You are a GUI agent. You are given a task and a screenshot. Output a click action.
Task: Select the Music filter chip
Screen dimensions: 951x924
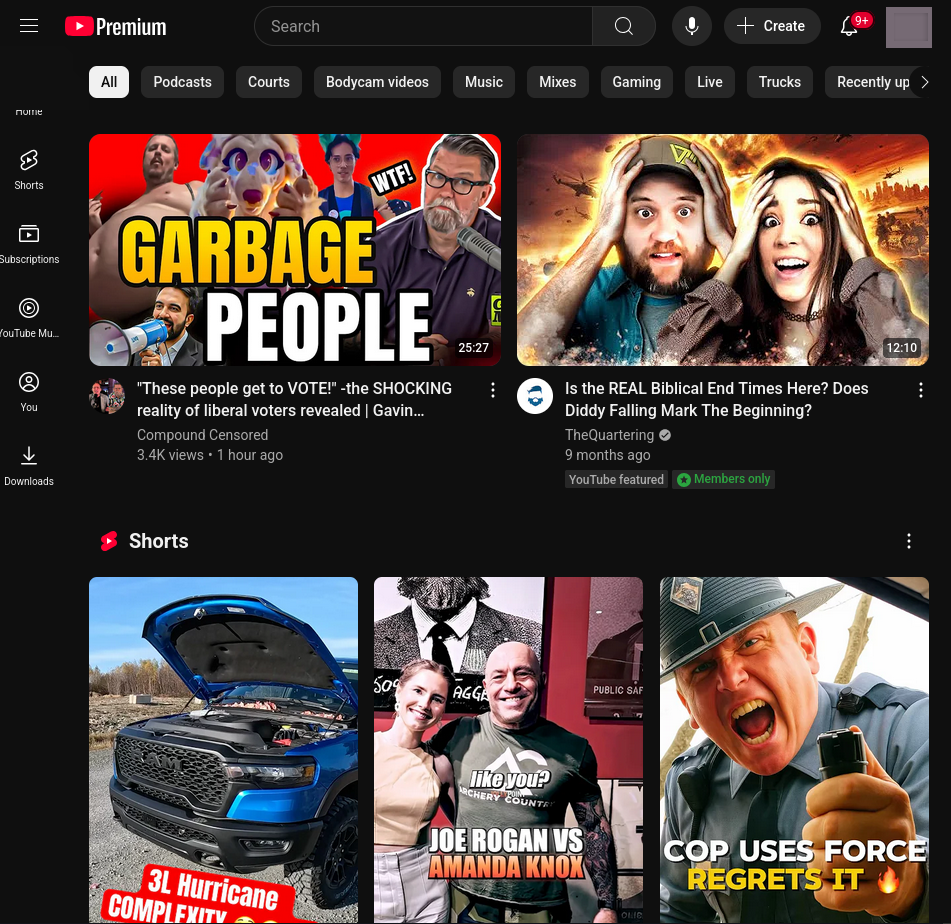tap(483, 82)
